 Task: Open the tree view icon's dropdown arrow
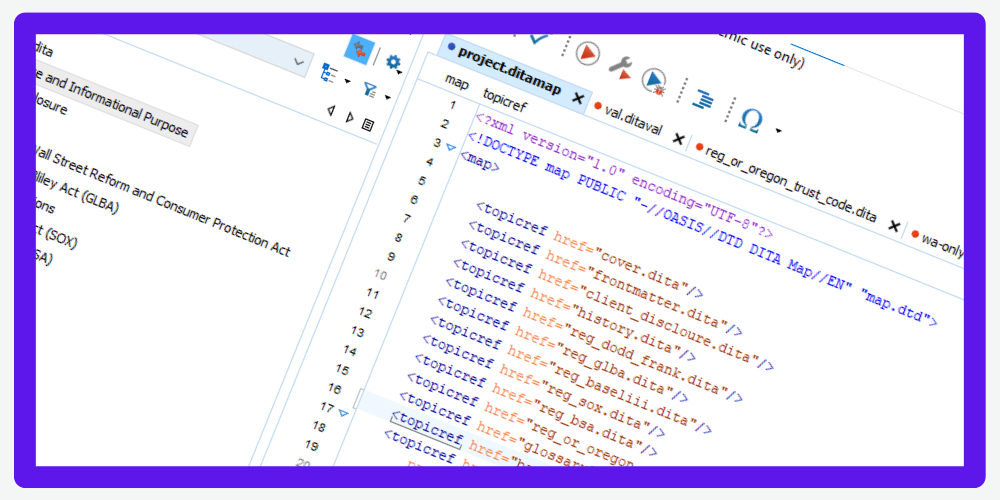point(348,81)
